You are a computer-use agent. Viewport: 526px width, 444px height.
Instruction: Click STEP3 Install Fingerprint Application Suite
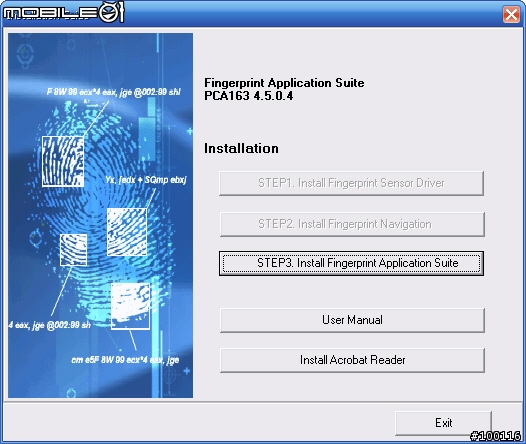pos(351,263)
